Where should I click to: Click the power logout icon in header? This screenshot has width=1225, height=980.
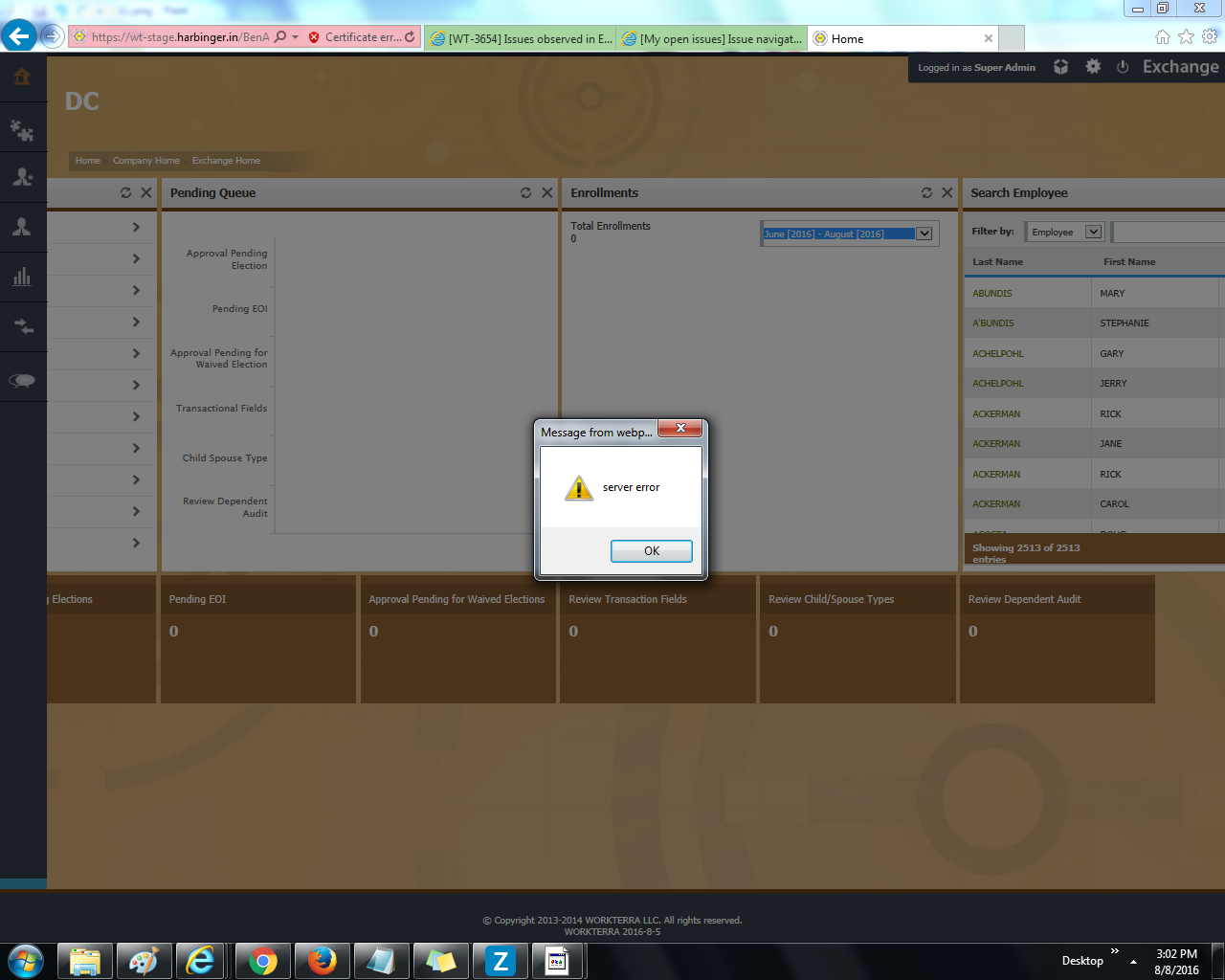(x=1123, y=67)
